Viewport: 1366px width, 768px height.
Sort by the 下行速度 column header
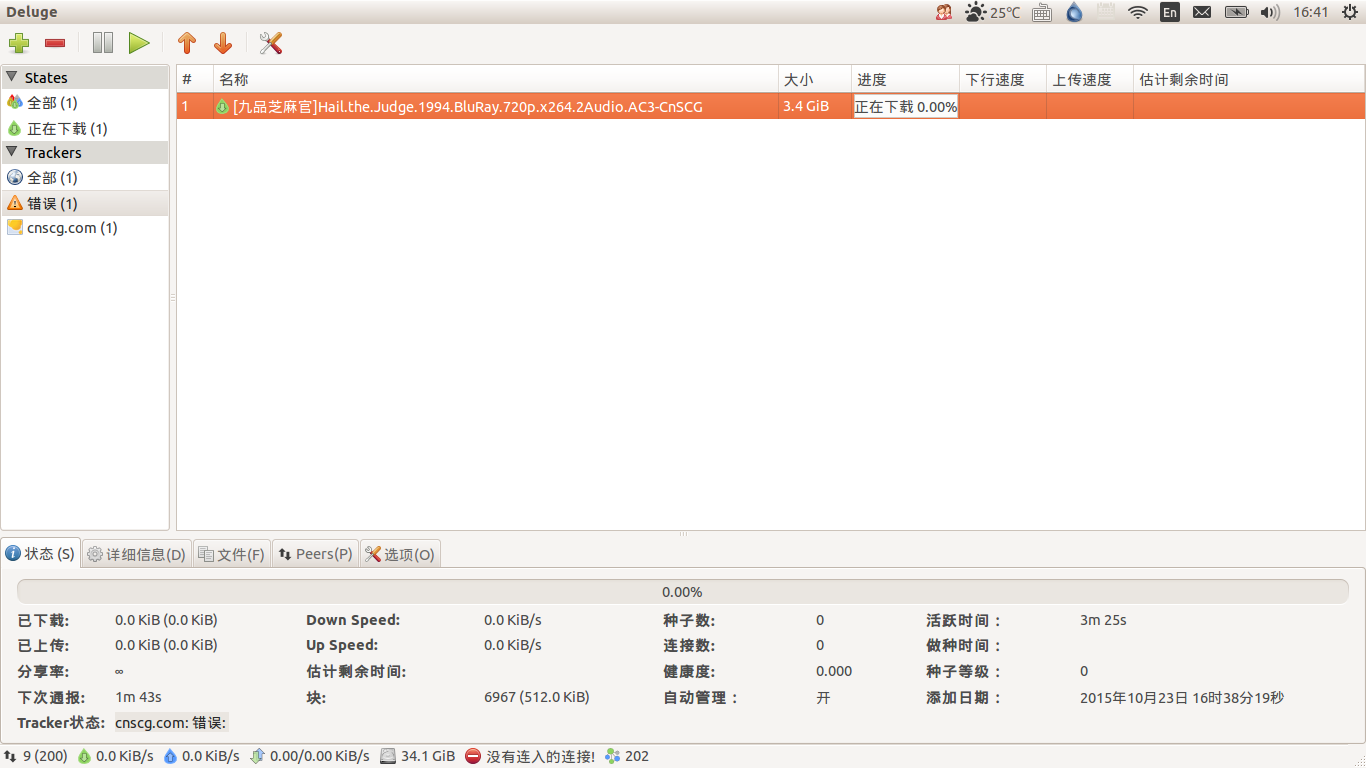coord(1004,79)
